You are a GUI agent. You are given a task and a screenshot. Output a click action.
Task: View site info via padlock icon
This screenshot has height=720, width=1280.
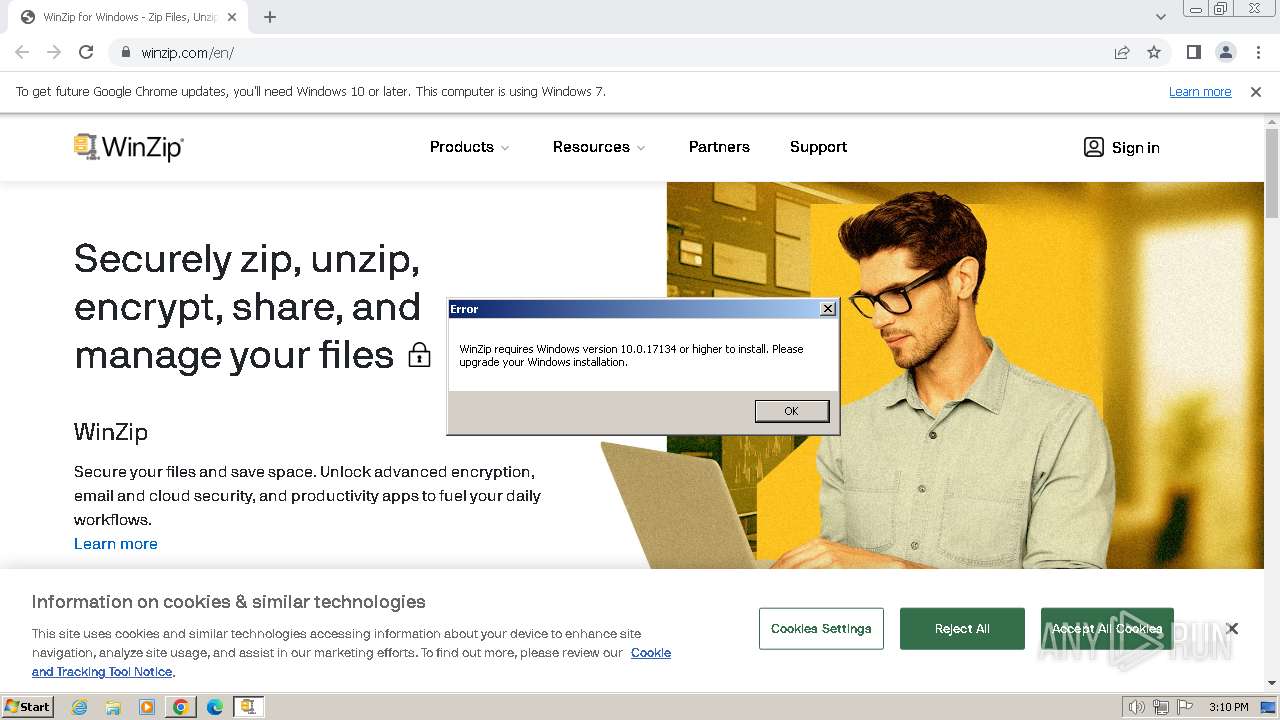tap(126, 52)
